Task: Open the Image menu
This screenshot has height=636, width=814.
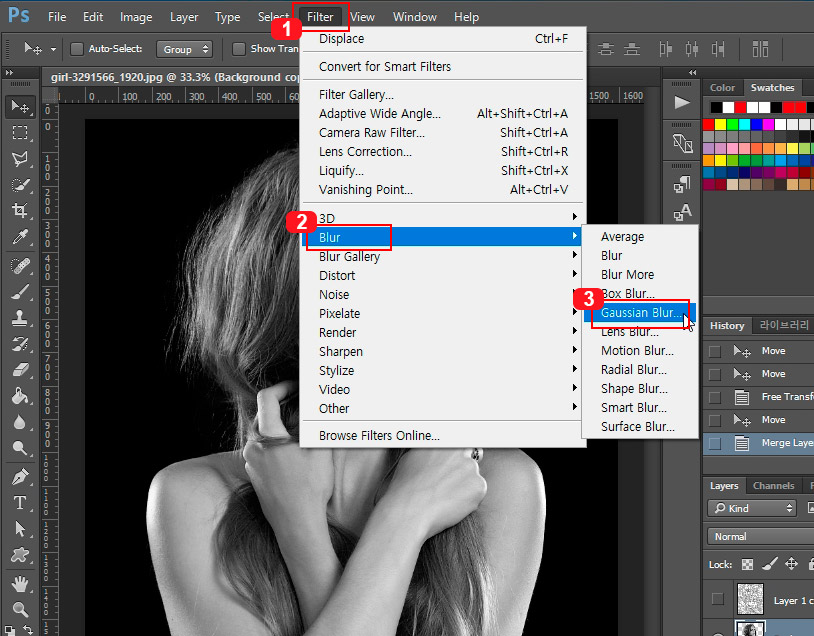Action: (x=136, y=17)
